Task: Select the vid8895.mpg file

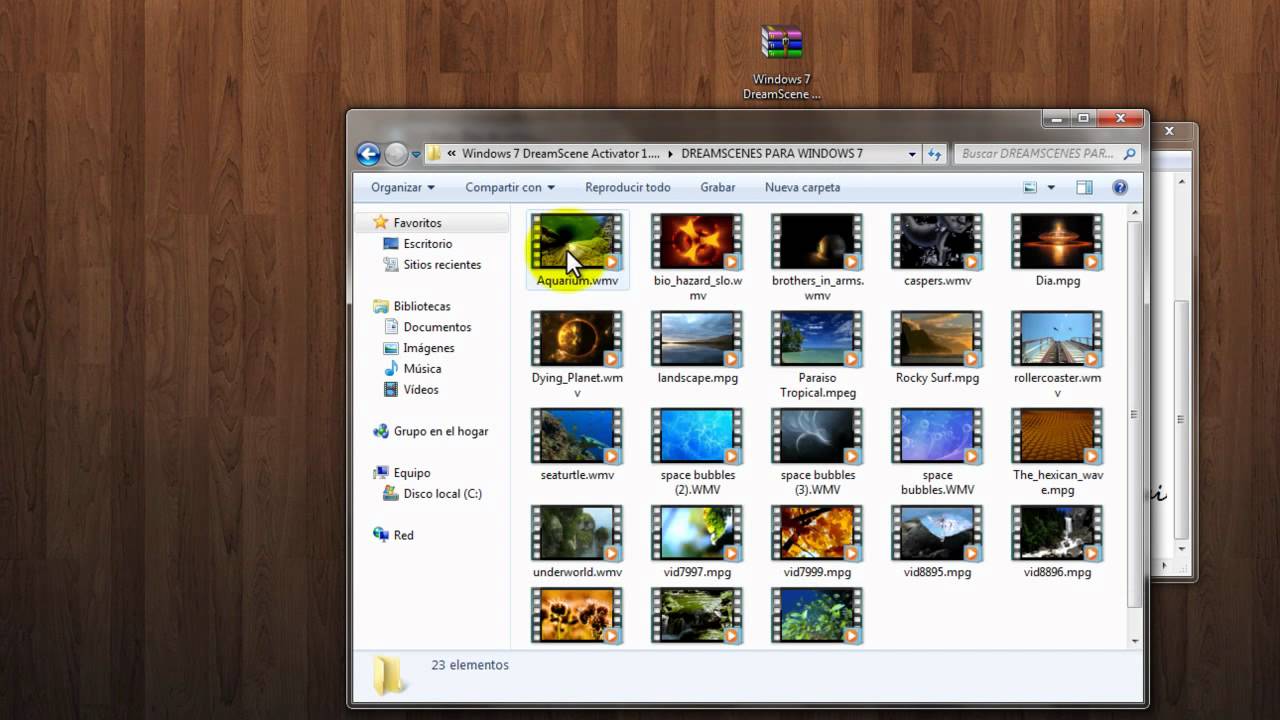Action: pos(937,541)
